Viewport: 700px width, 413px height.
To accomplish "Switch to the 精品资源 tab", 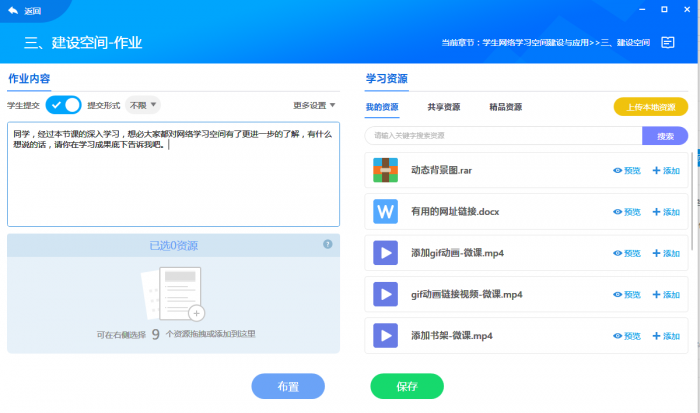I will [505, 107].
